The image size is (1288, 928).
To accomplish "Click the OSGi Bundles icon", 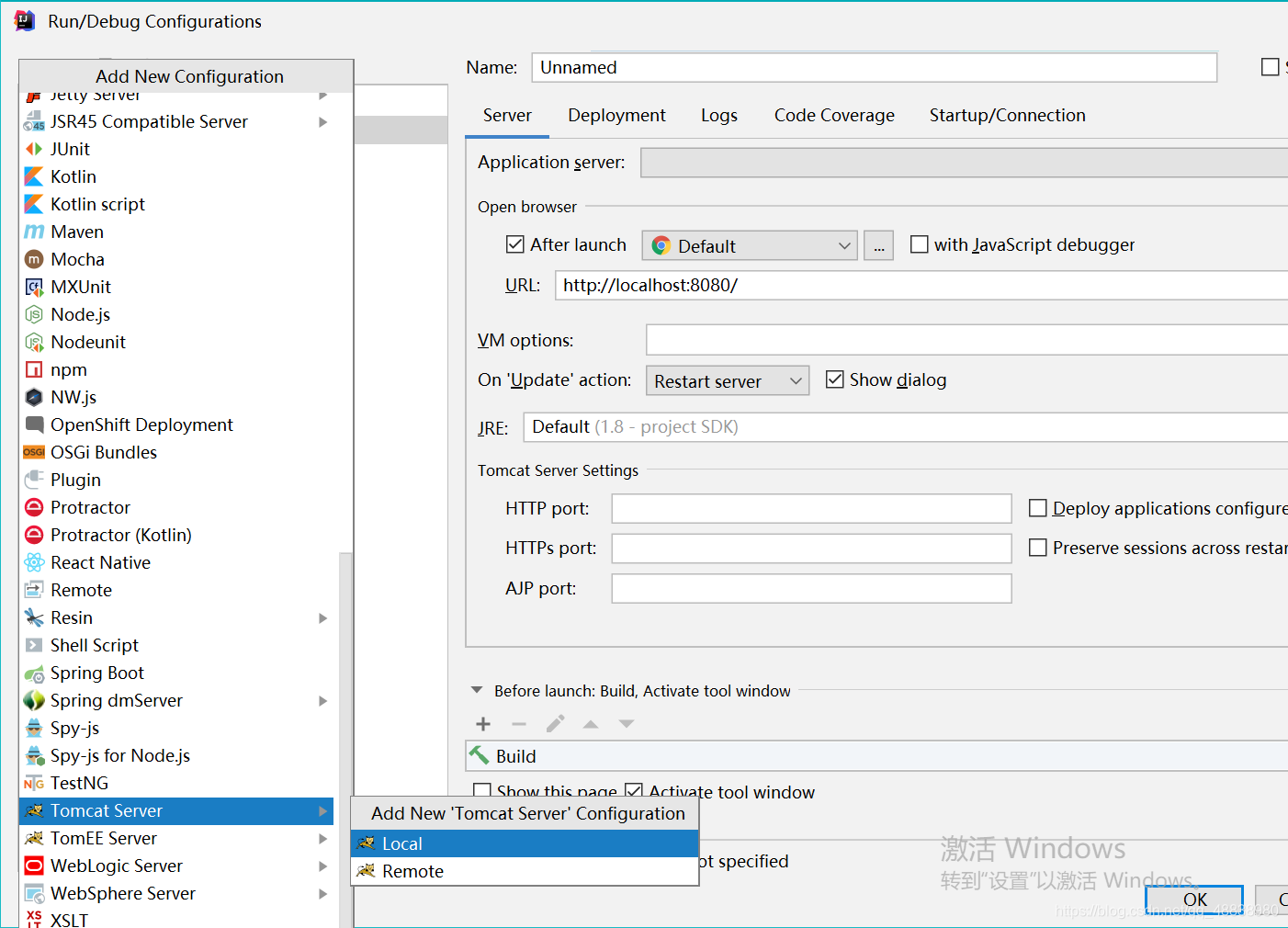I will [34, 452].
